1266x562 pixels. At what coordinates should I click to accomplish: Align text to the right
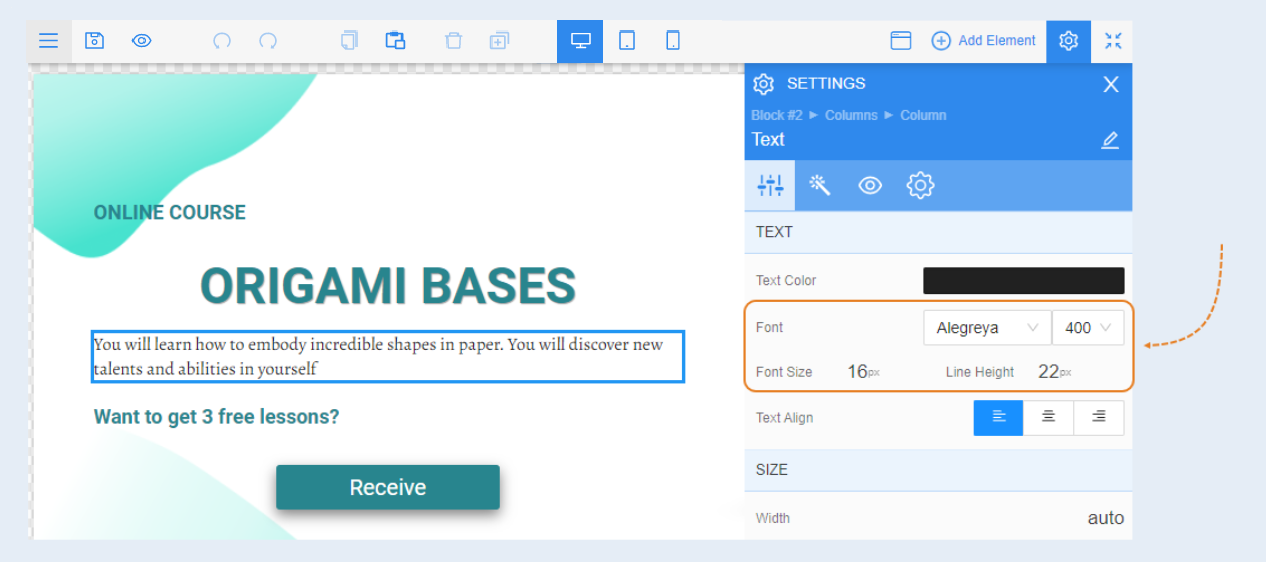pos(1099,418)
